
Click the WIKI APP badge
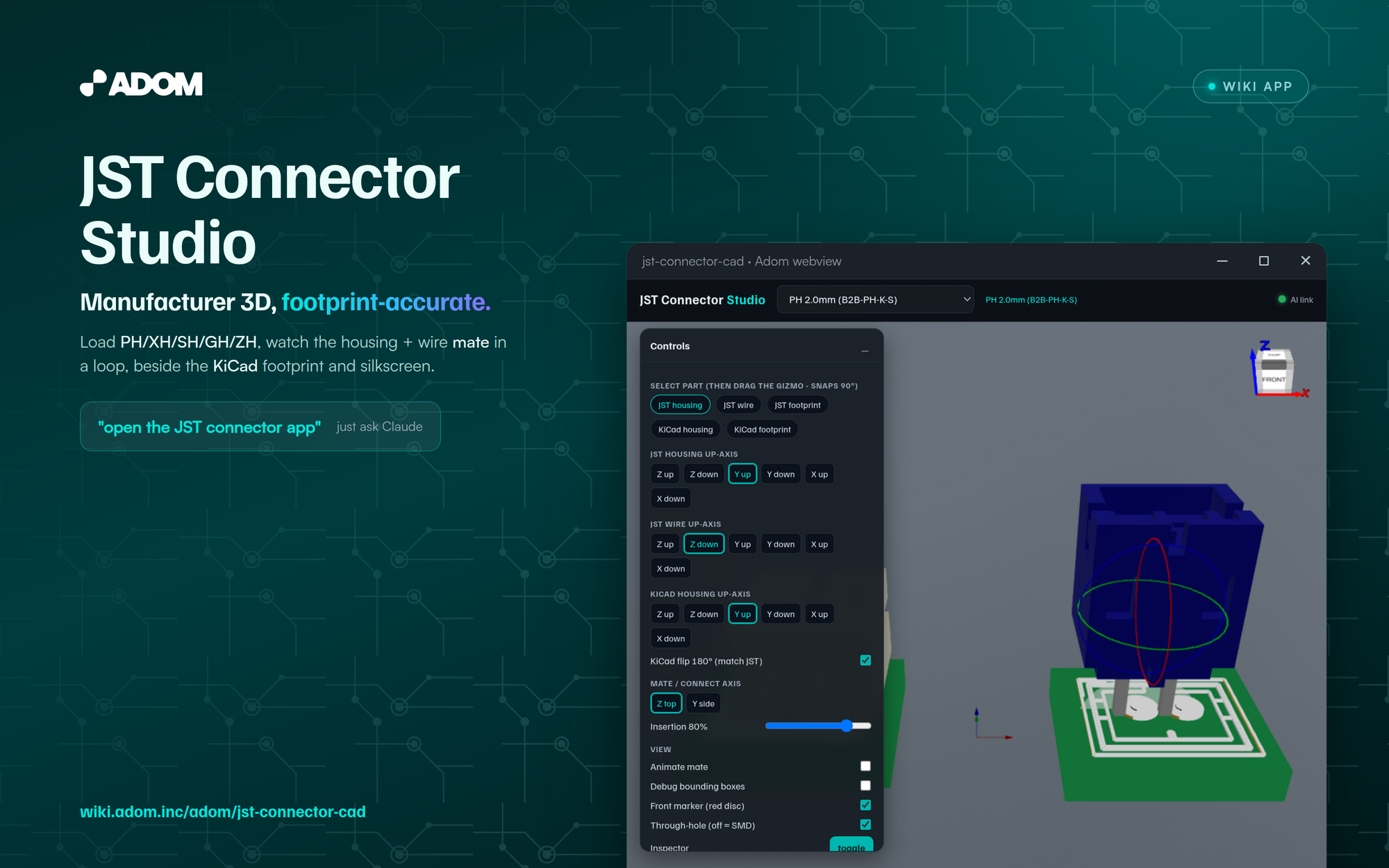1250,86
